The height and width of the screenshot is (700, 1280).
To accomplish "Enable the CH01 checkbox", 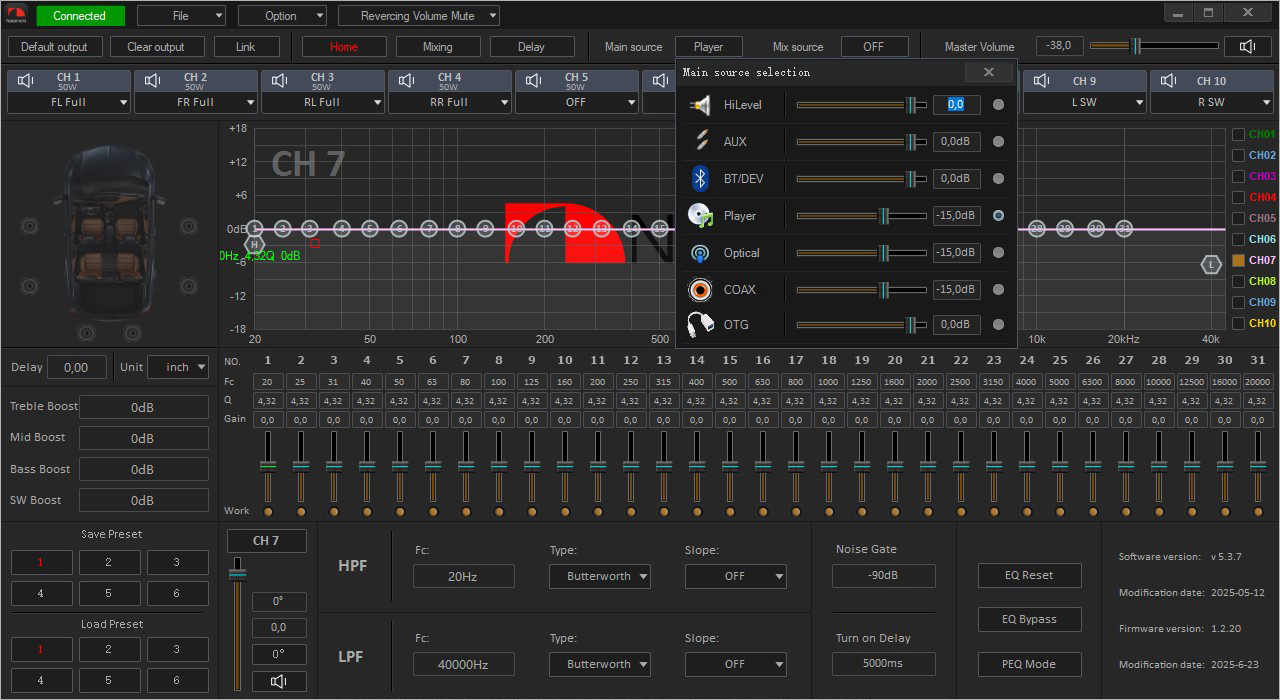I will (x=1238, y=134).
